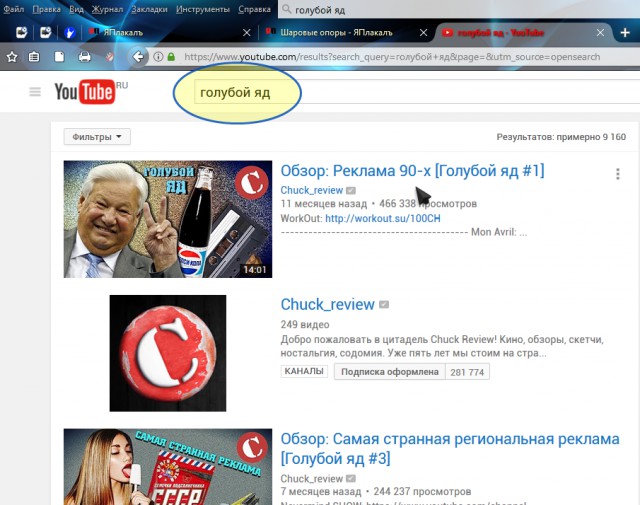Open the Правка menu

46,9
